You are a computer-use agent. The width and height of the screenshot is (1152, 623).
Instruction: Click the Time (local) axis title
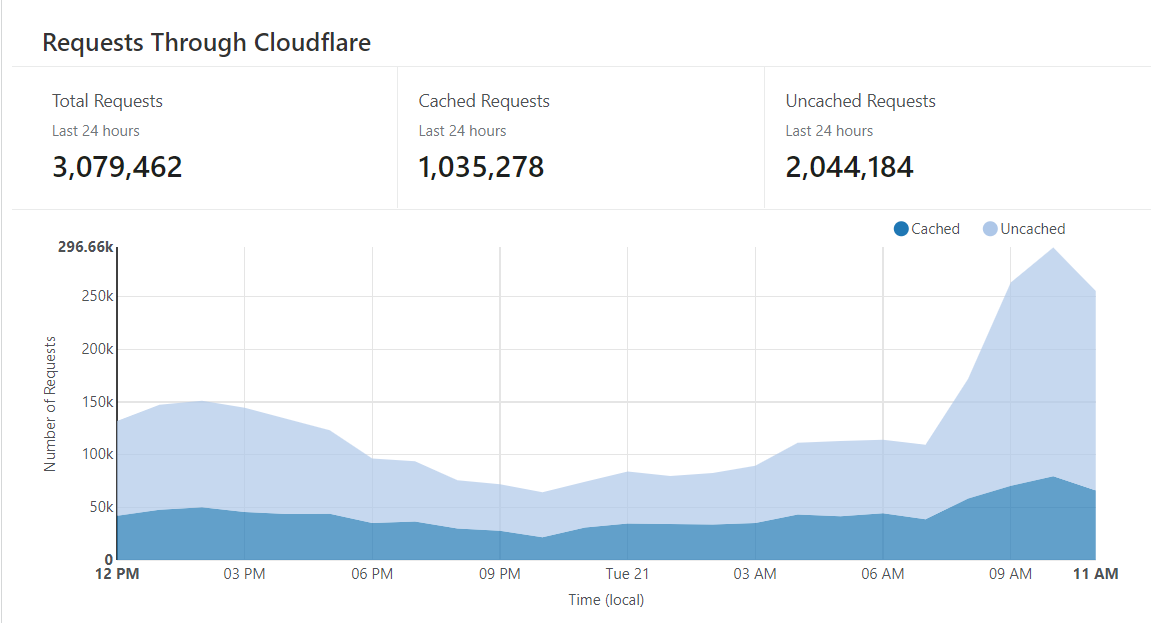(x=606, y=599)
